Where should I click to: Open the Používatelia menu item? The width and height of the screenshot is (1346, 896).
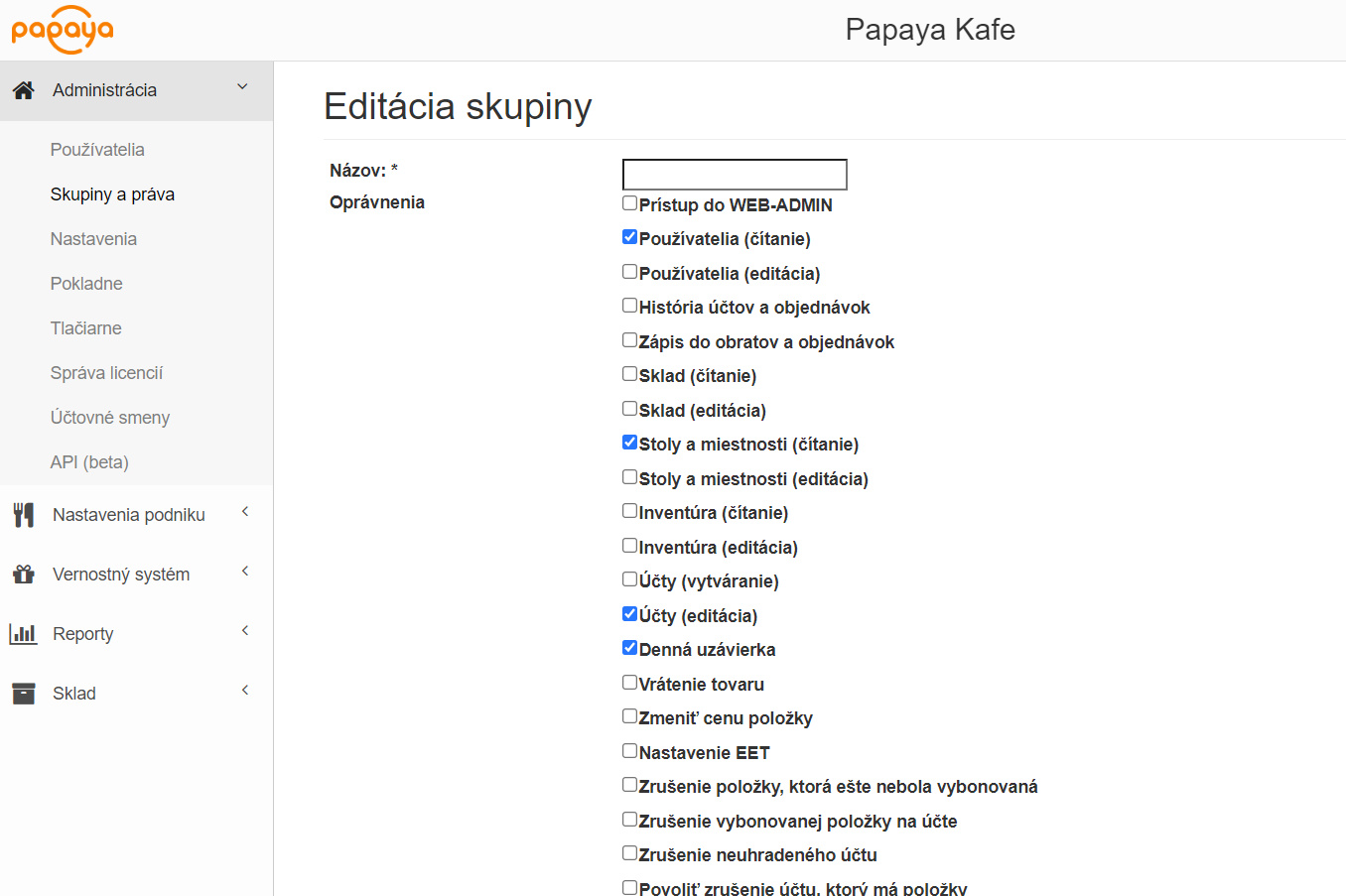97,150
